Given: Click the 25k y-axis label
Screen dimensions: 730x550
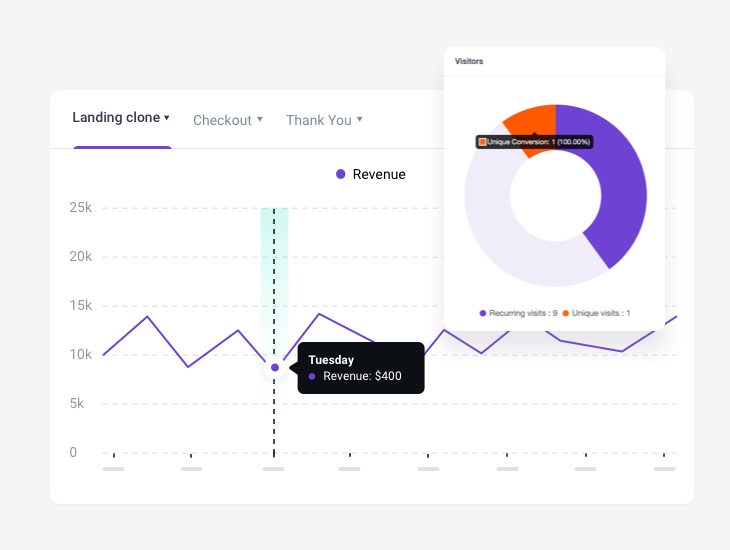Looking at the screenshot, I should coord(80,208).
